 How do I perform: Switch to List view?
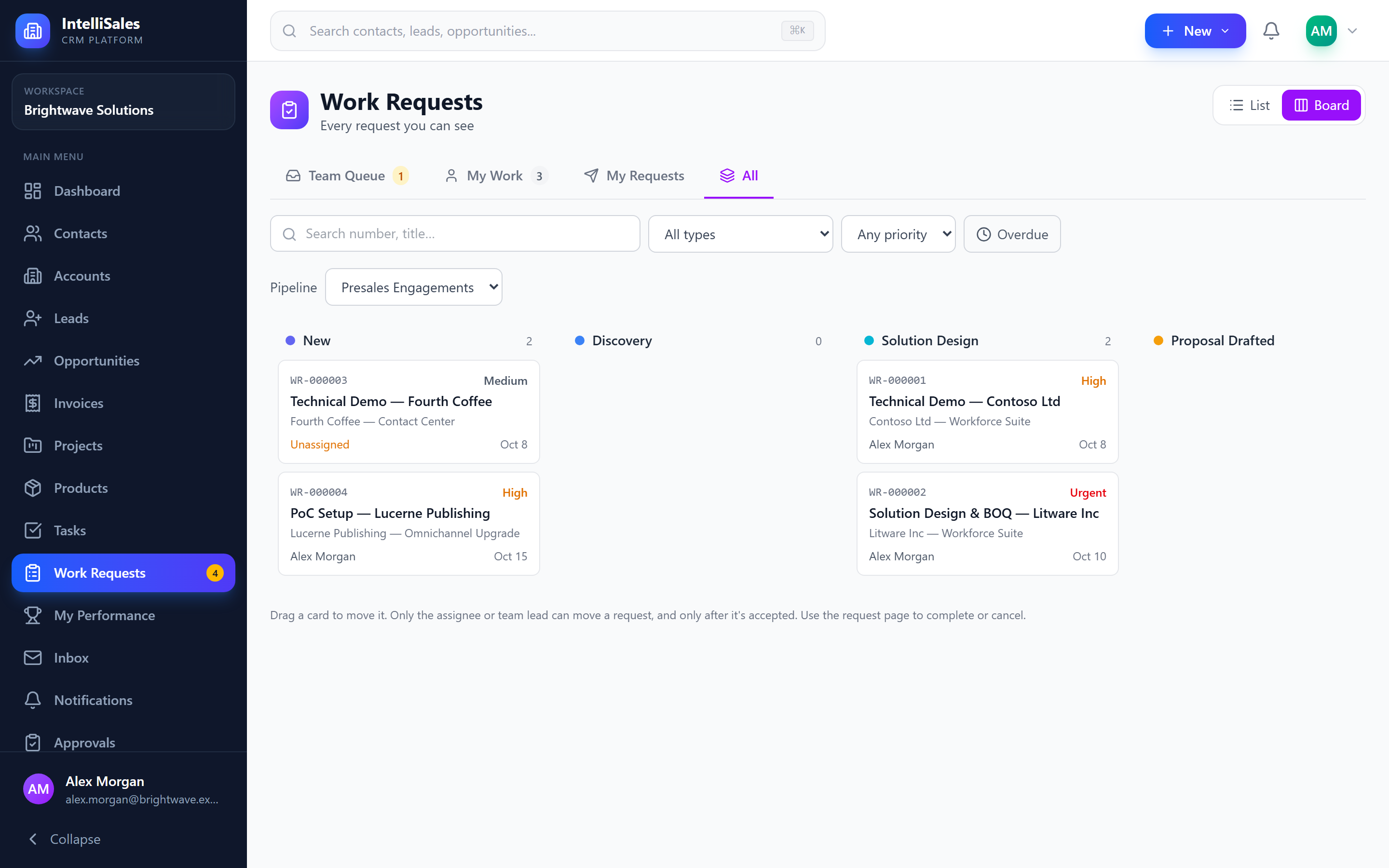pyautogui.click(x=1250, y=106)
